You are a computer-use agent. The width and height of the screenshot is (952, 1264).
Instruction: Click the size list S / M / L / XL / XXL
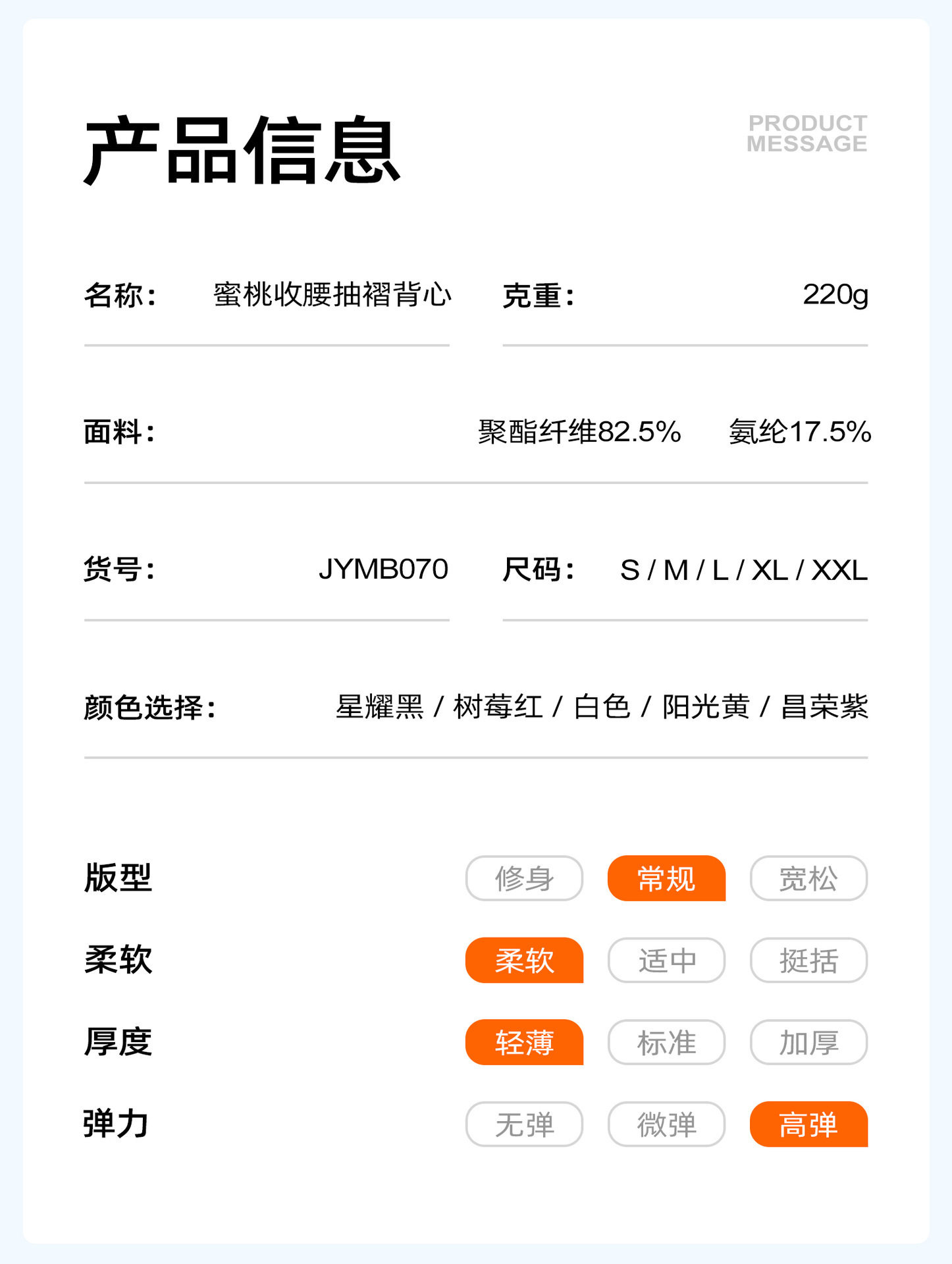coord(743,570)
